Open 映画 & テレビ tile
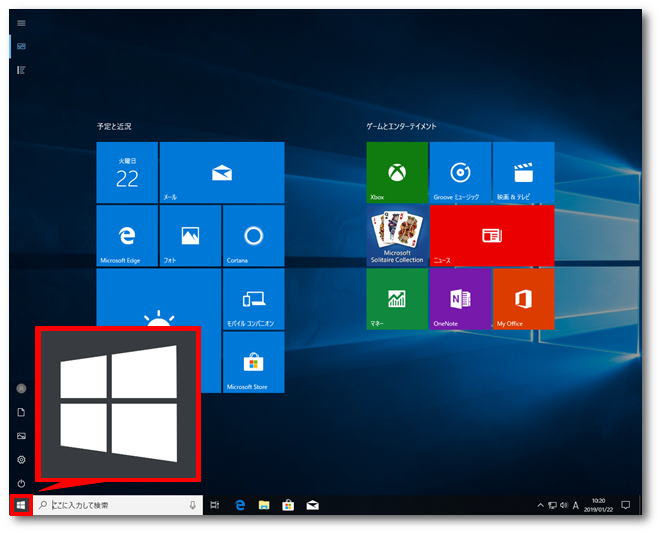This screenshot has width=661, height=534. 524,172
